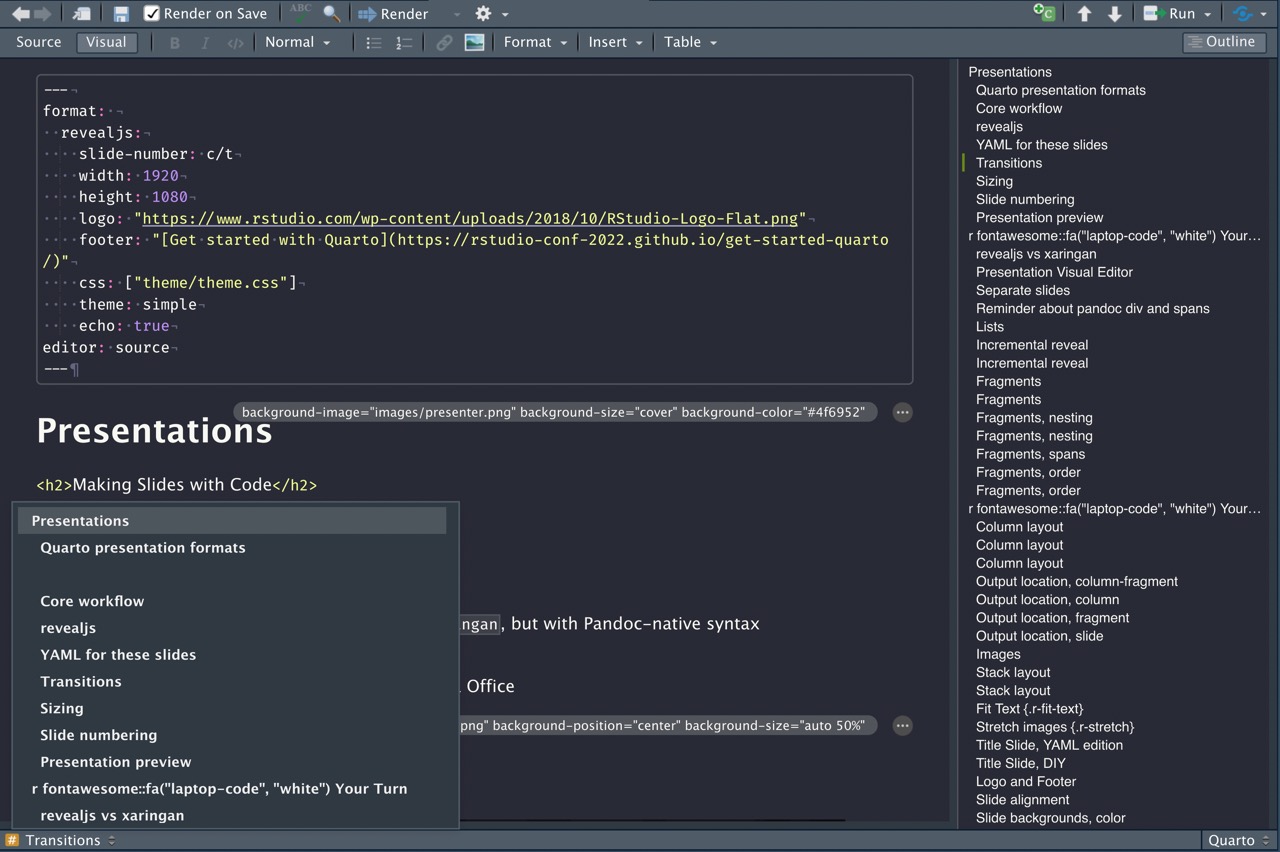Click the Render button
Viewport: 1280px width, 852px height.
394,14
